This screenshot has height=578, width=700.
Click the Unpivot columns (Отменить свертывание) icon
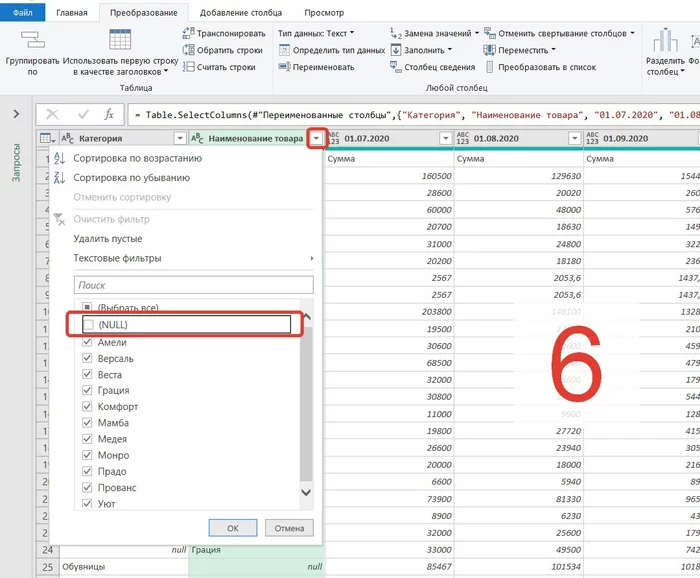click(x=490, y=33)
